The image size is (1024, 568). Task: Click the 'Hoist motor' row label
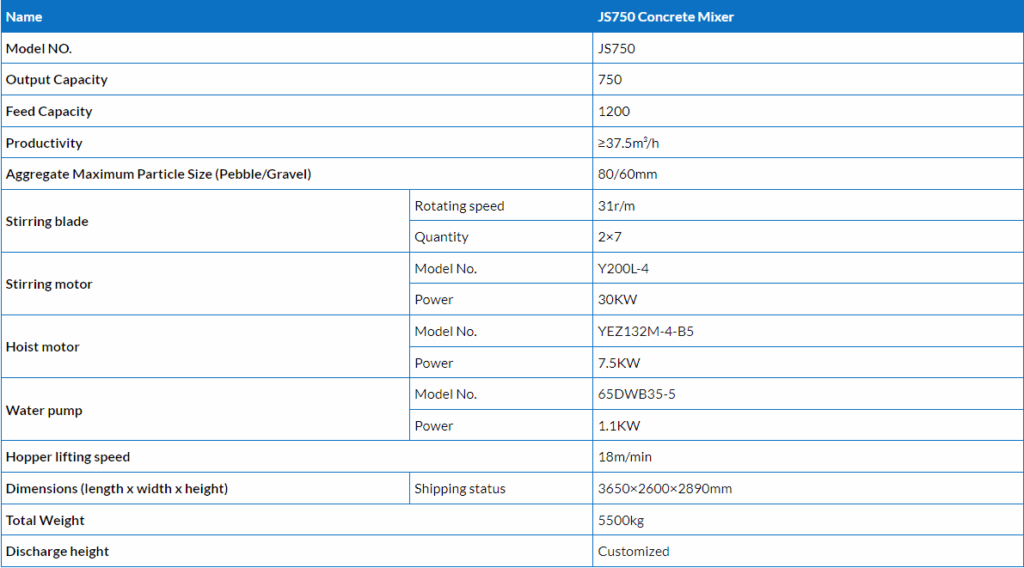[43, 347]
